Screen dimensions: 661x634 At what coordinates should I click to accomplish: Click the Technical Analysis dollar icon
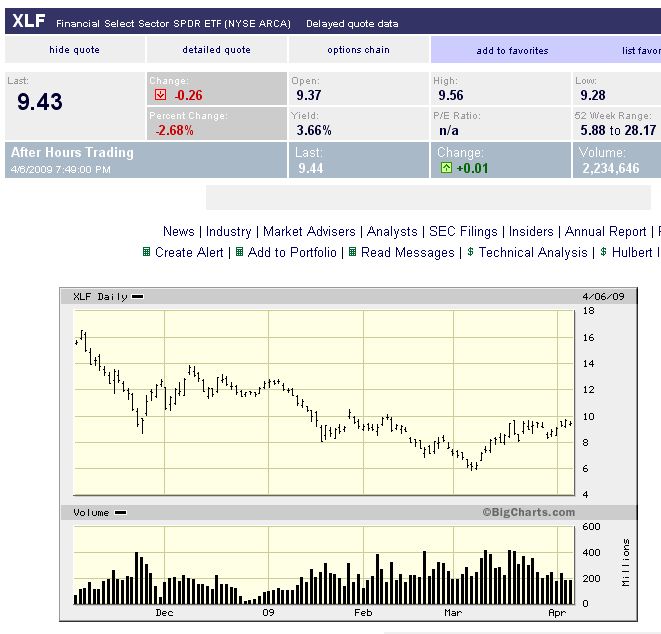470,252
